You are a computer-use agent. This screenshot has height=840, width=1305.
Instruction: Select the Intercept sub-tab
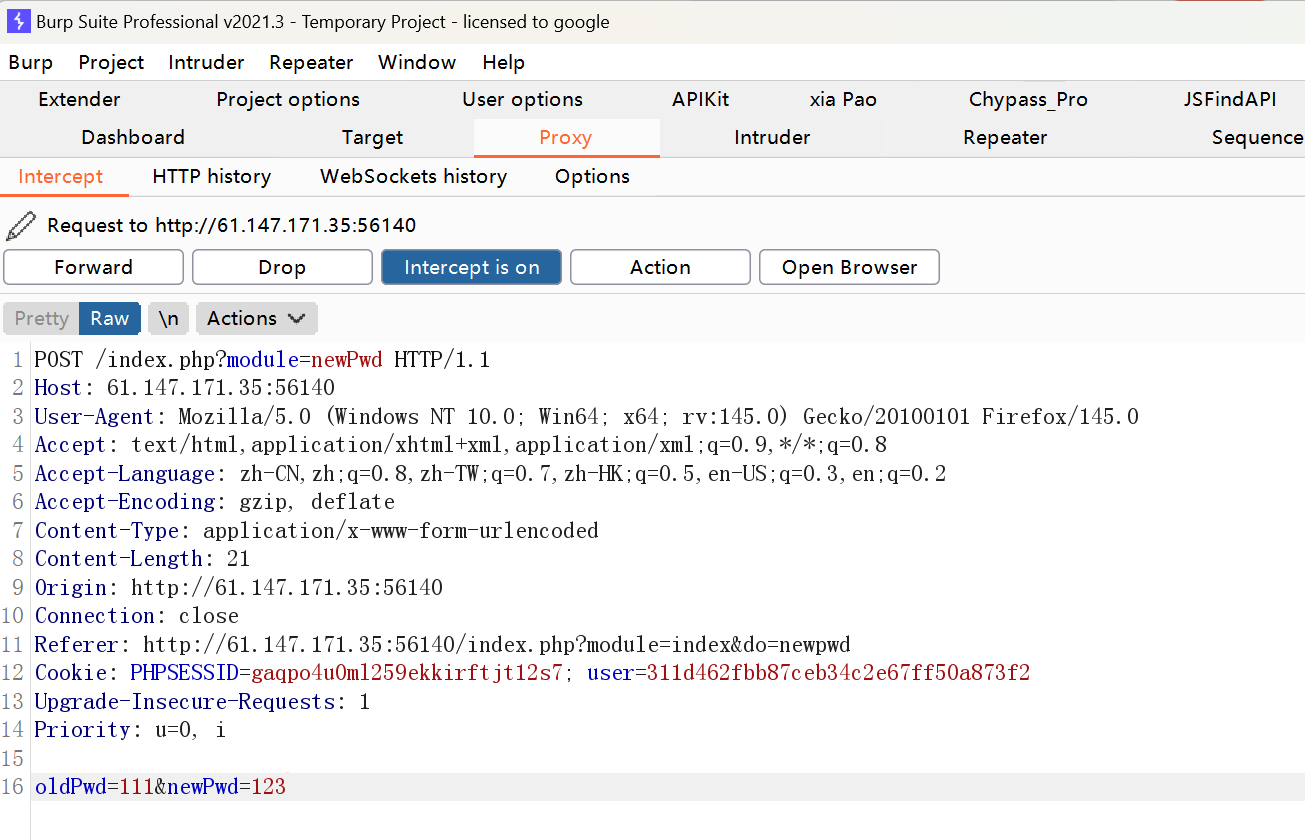click(61, 176)
